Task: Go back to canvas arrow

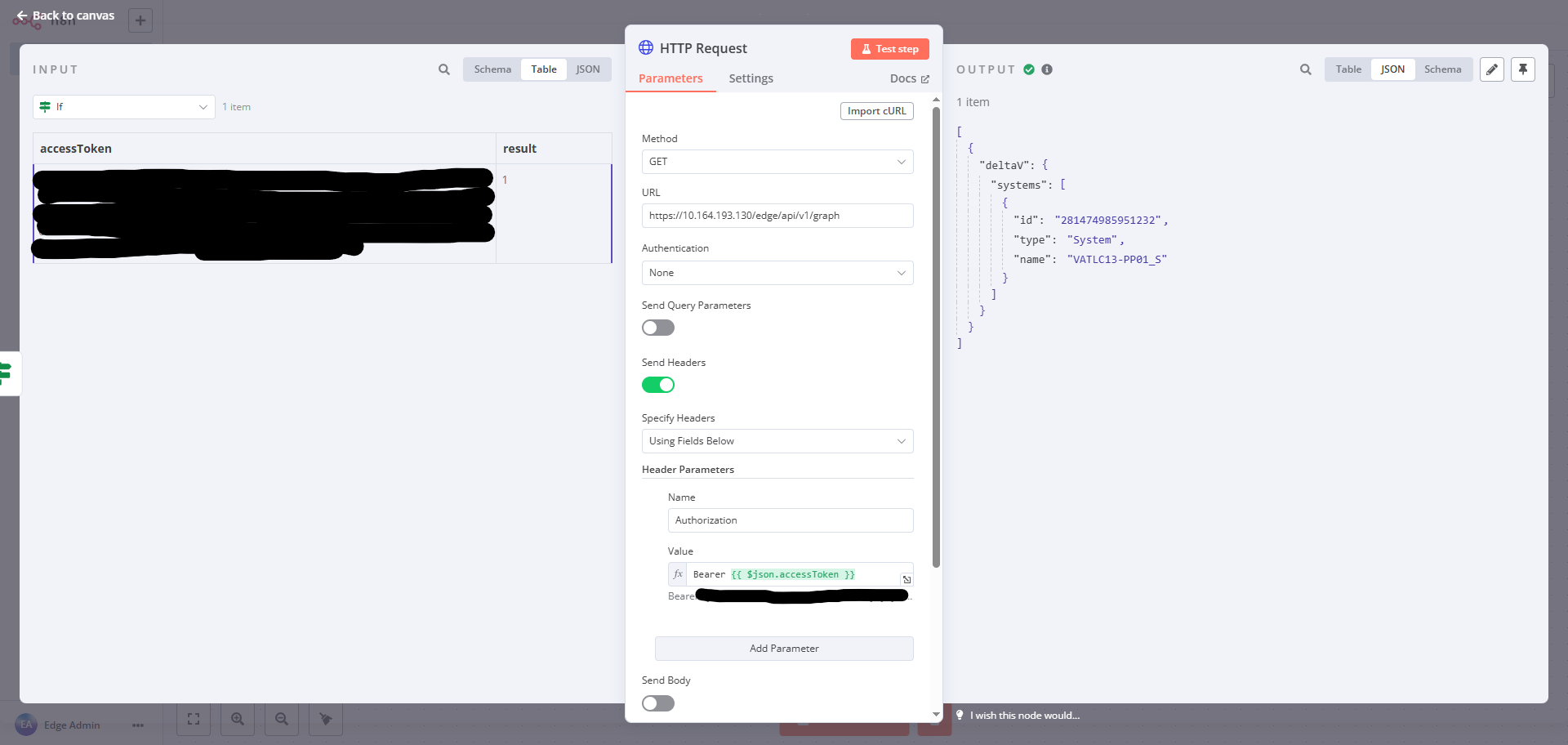Action: (x=22, y=16)
